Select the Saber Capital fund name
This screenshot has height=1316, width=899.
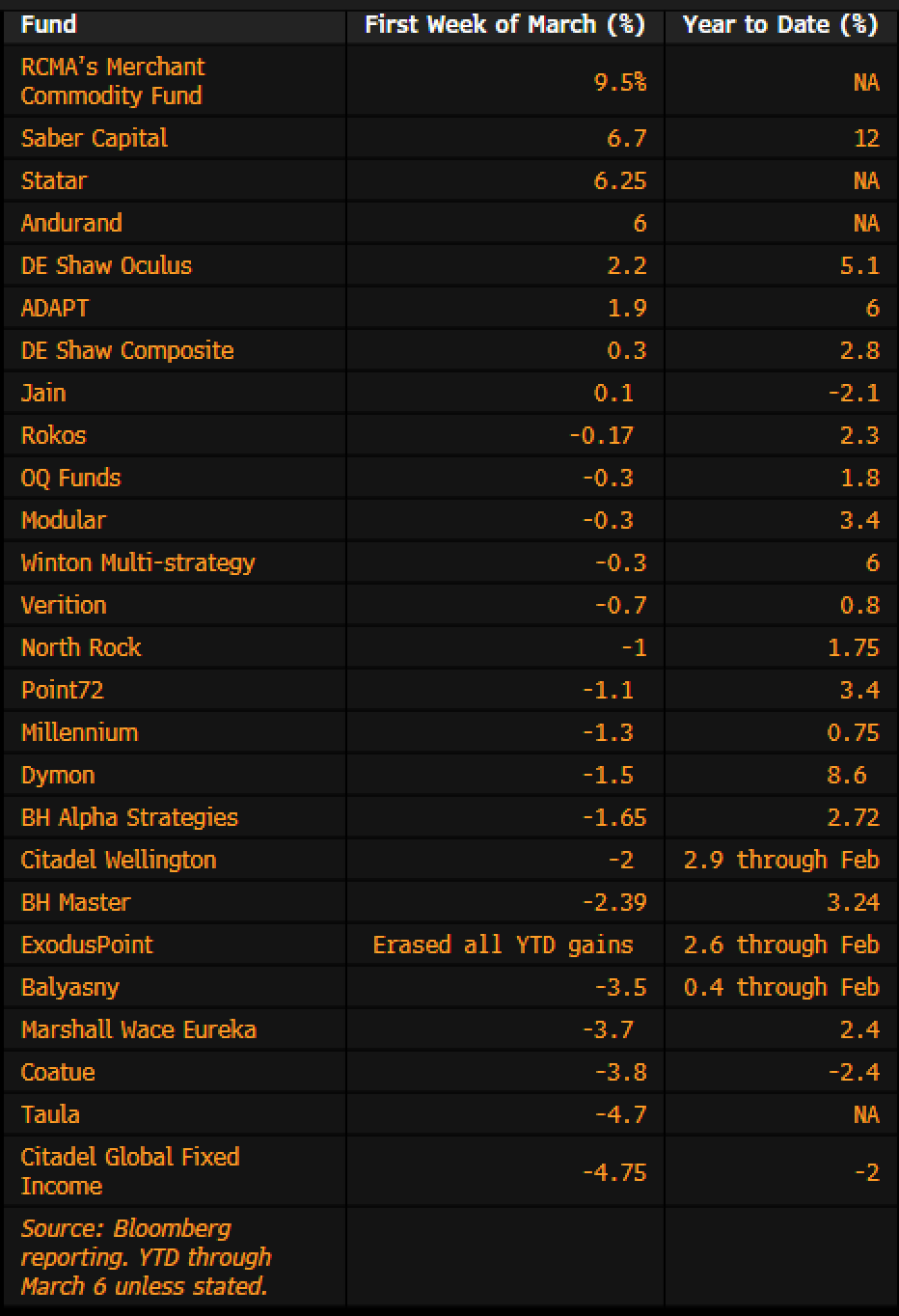tap(95, 138)
